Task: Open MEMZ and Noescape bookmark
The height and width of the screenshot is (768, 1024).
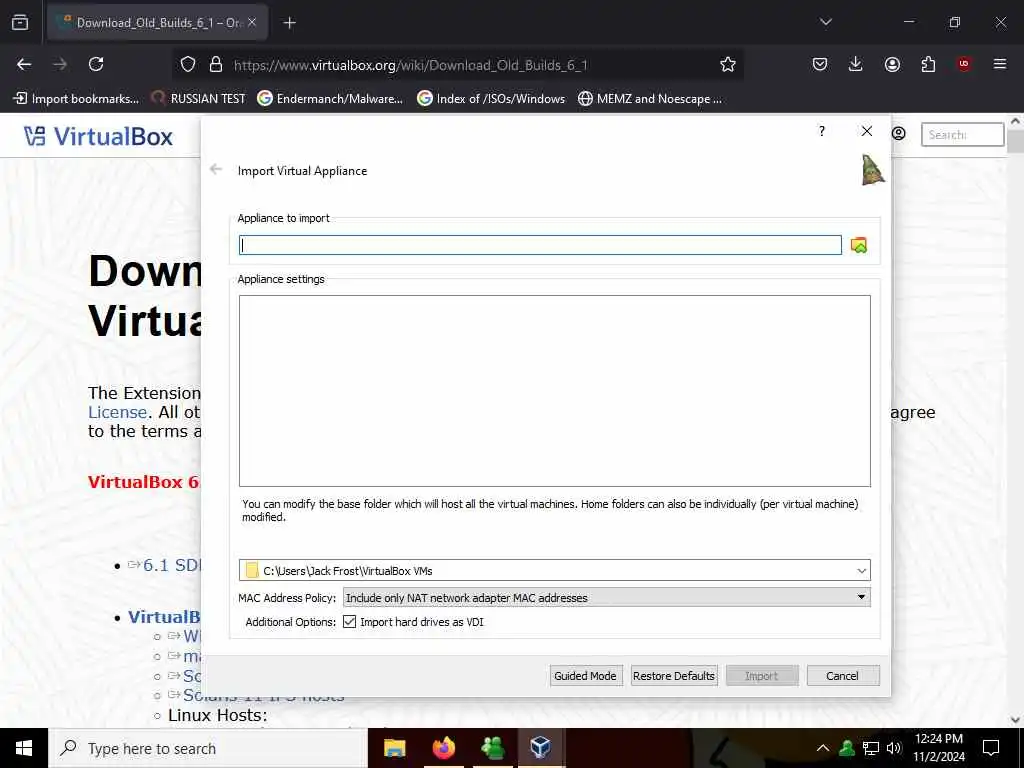Action: pyautogui.click(x=650, y=99)
